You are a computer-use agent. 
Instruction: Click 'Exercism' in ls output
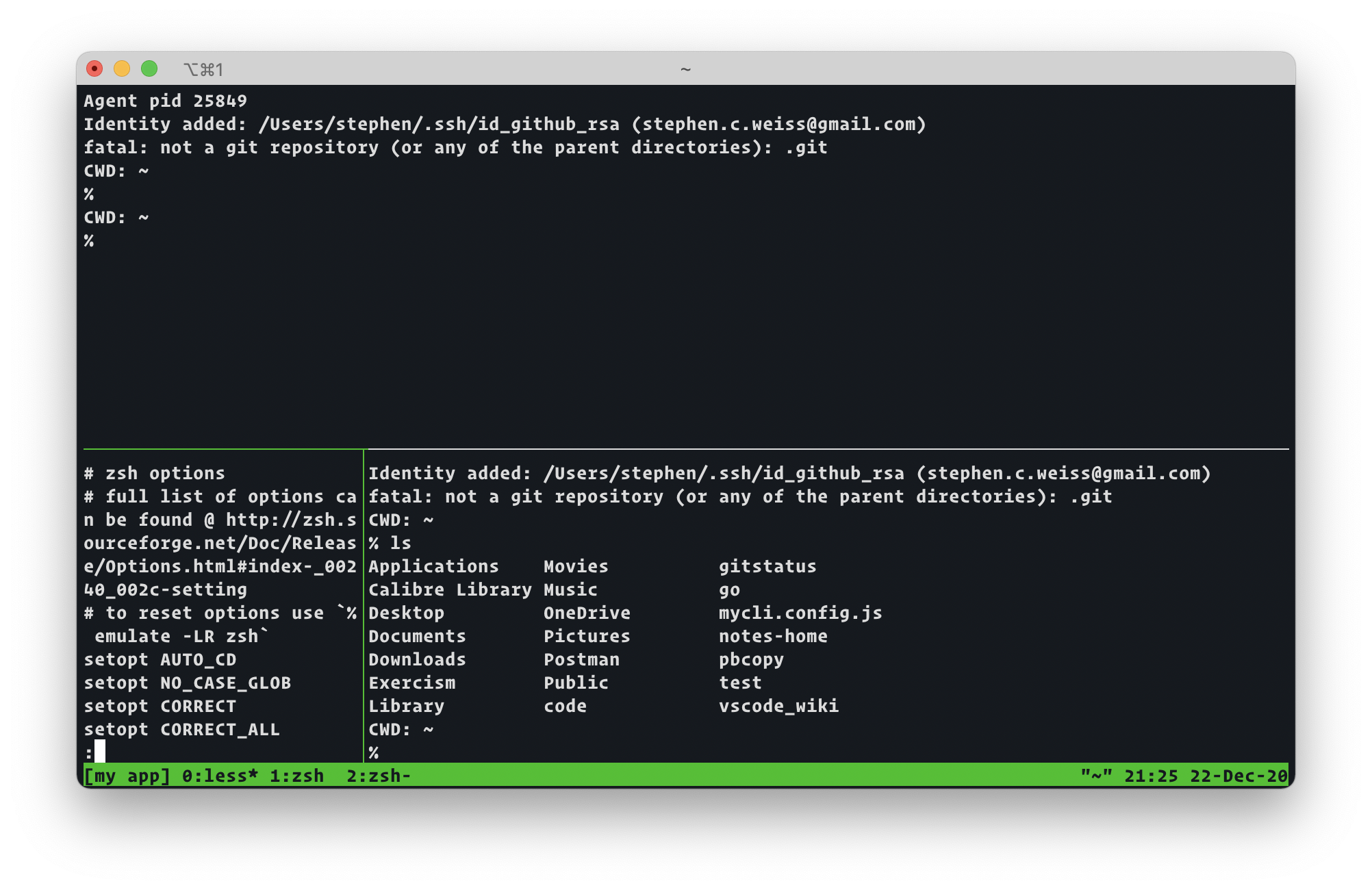coord(411,683)
